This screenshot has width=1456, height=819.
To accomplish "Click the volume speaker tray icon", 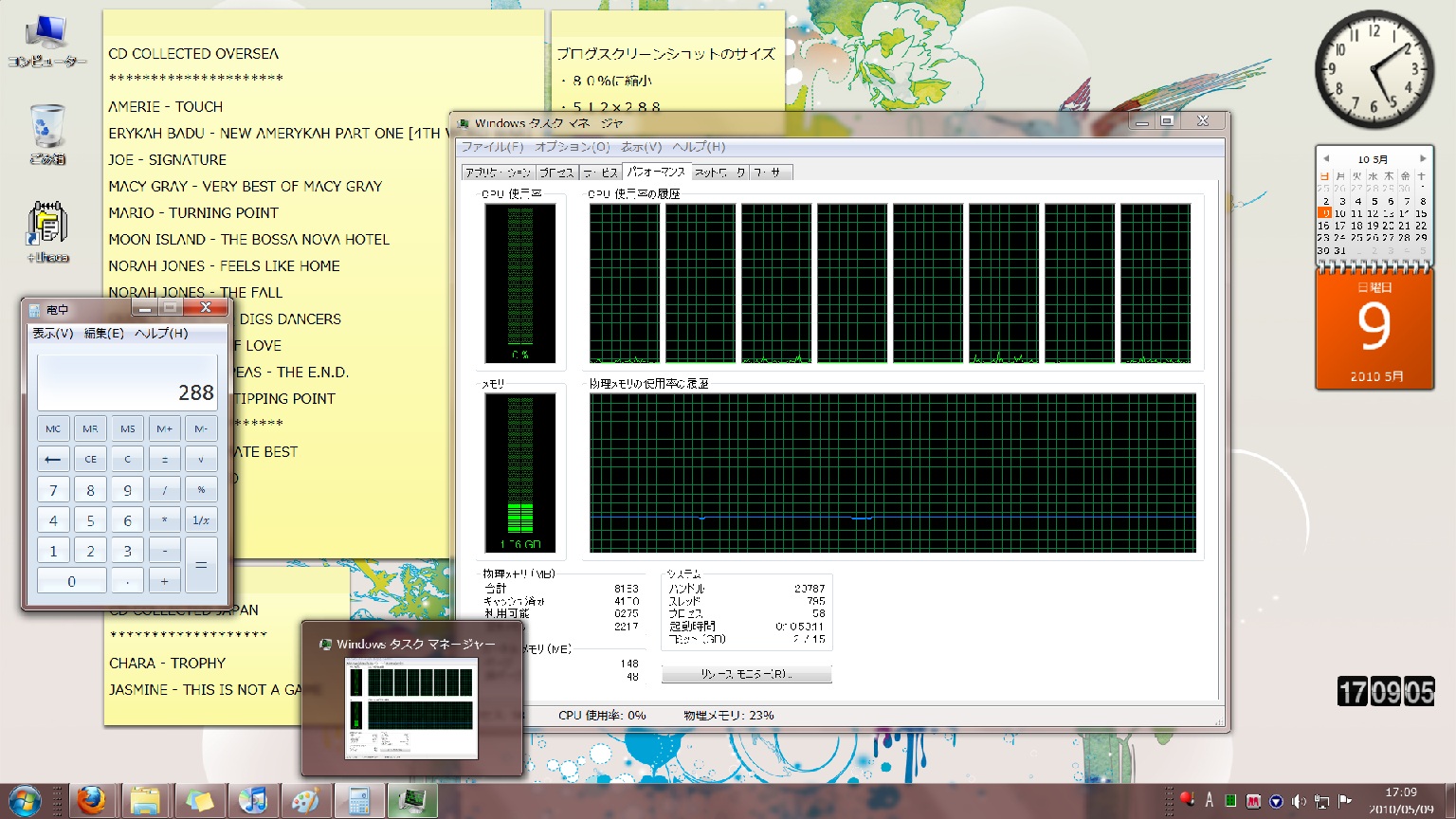I will click(x=1299, y=801).
